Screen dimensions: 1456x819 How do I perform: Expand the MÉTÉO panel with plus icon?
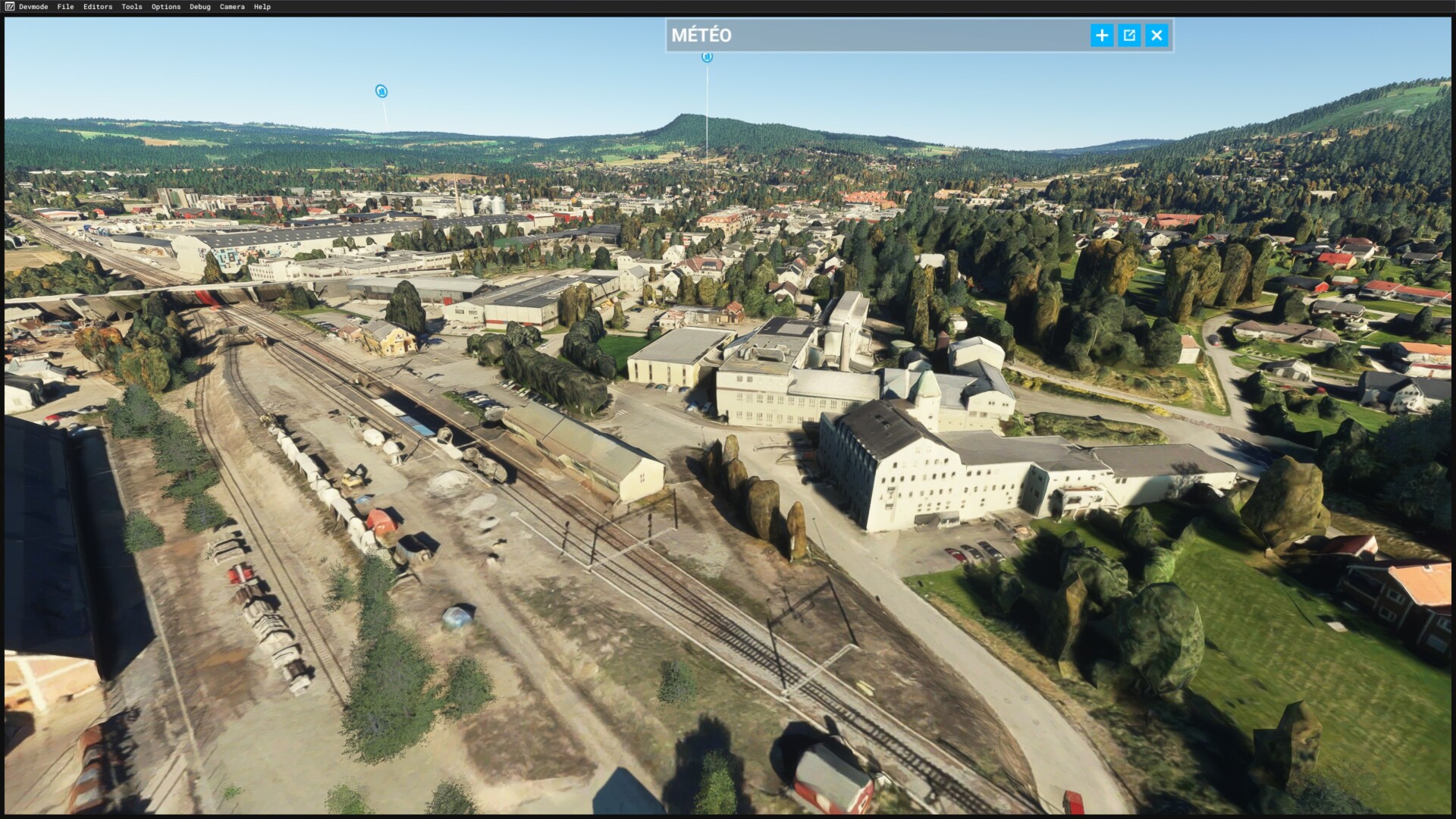click(1101, 35)
